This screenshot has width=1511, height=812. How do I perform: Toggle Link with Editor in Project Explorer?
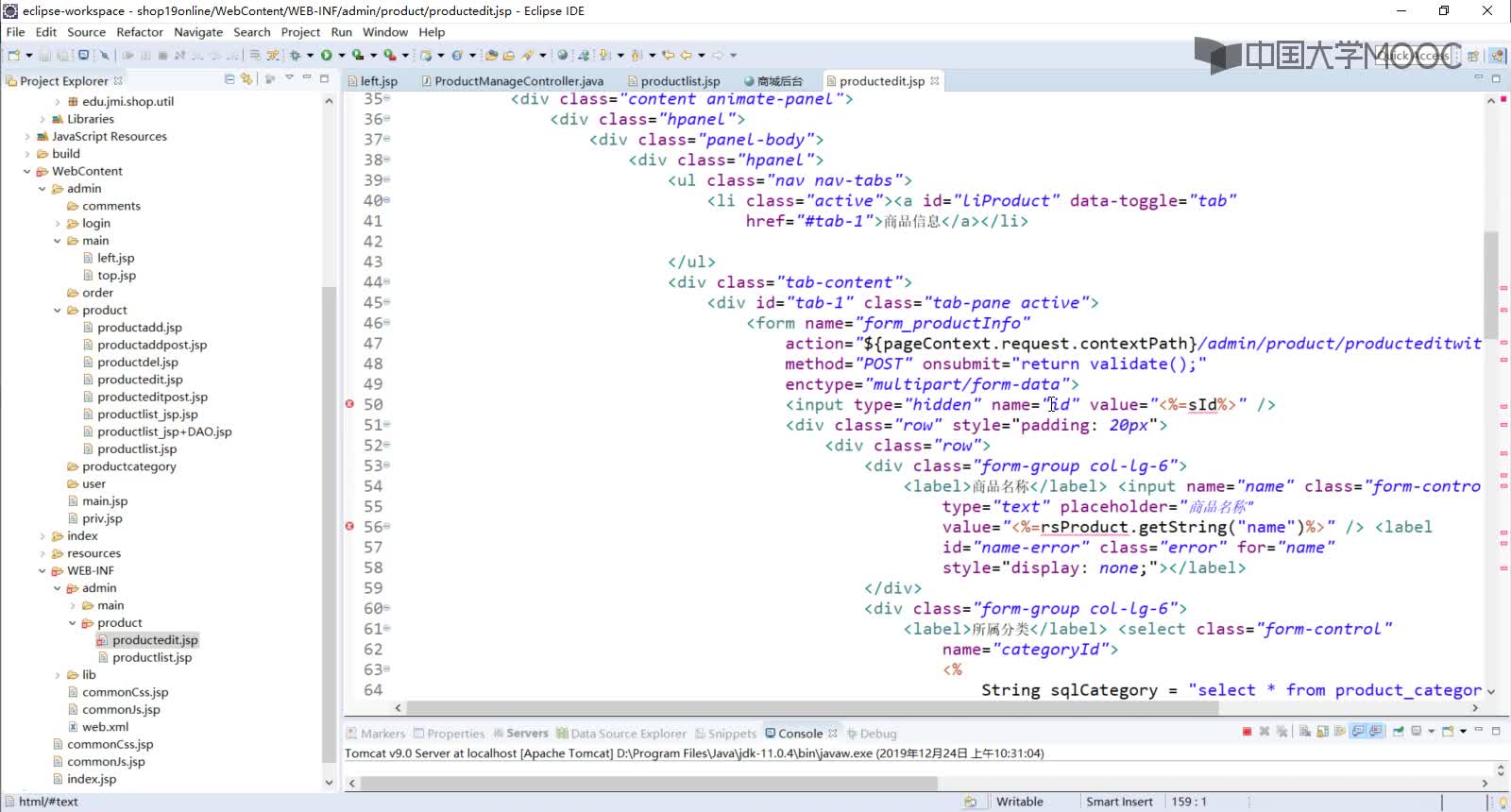(x=246, y=79)
